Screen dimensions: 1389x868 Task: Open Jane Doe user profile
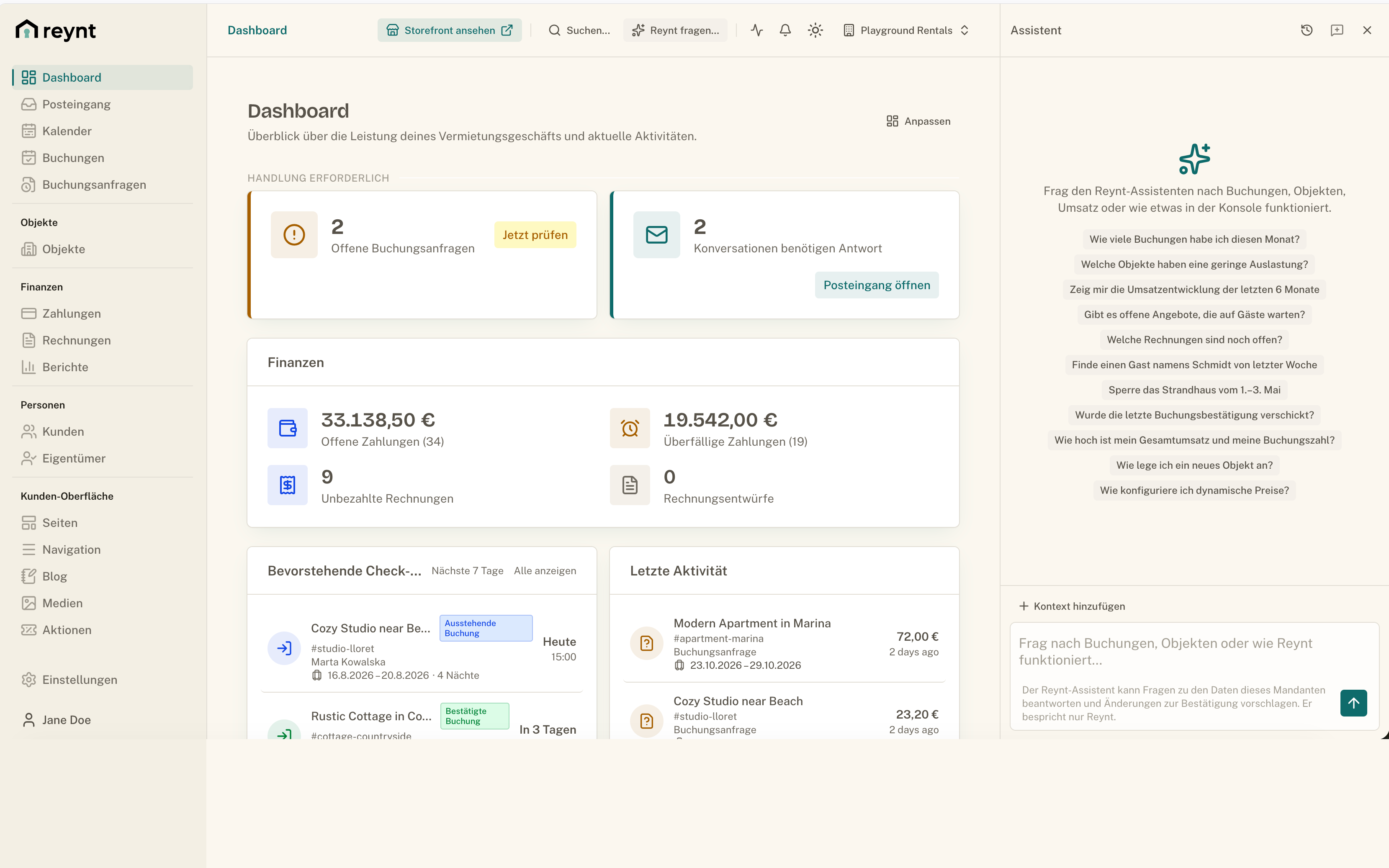pyautogui.click(x=103, y=720)
